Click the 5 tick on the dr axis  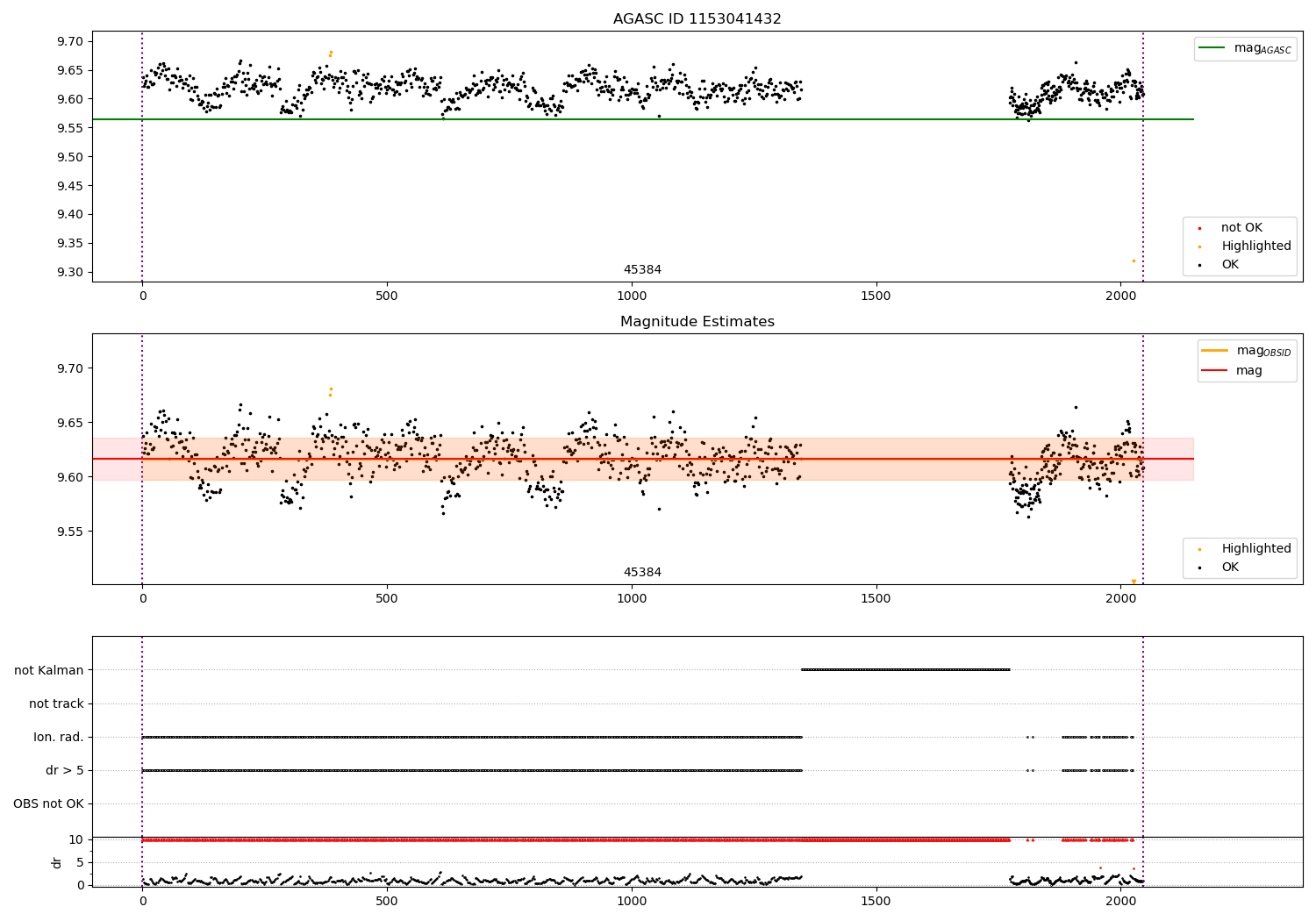(80, 862)
